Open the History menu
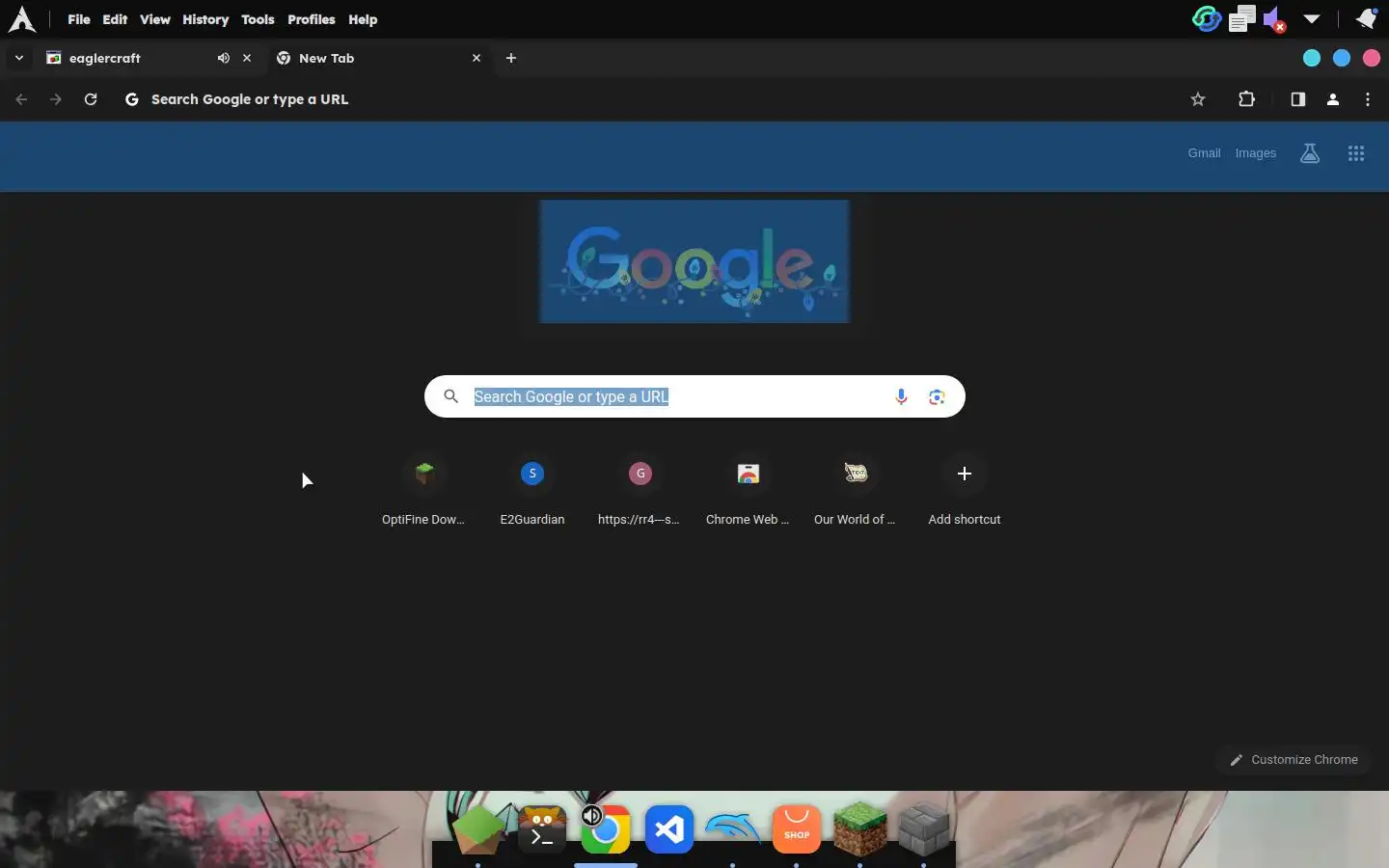Screen dimensions: 1389x868 (x=205, y=19)
